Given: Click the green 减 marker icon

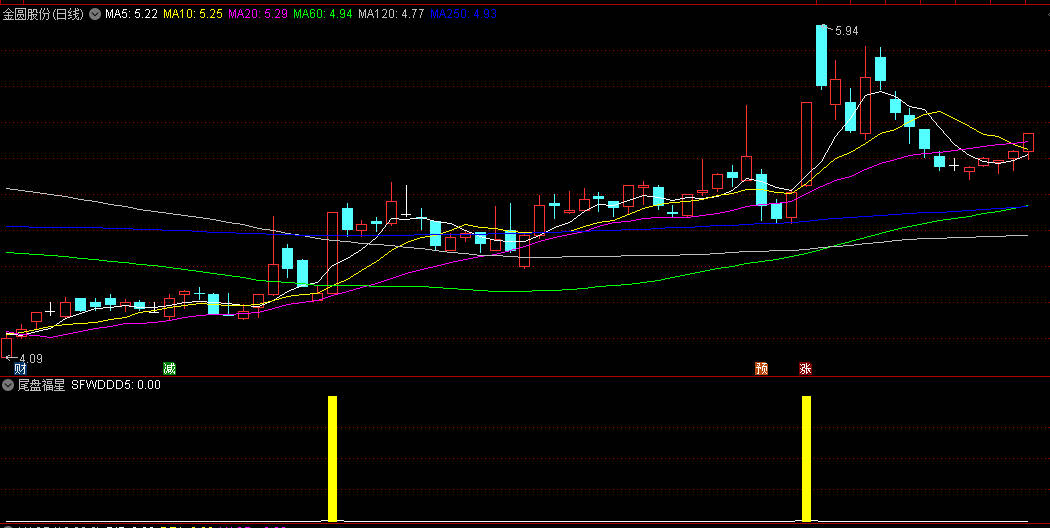Looking at the screenshot, I should (x=169, y=369).
